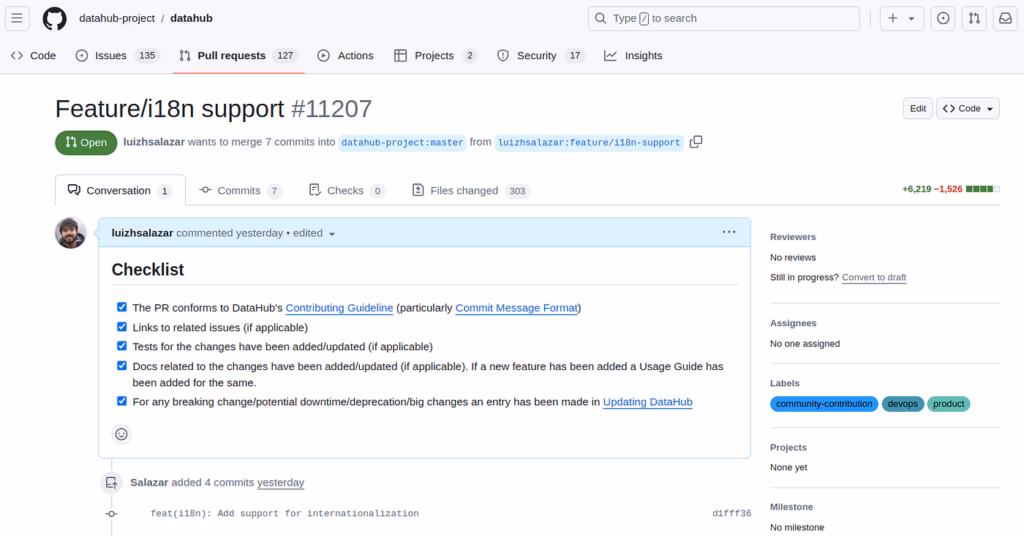Add an emoji reaction to comment
Screen dimensions: 1024x536
pyautogui.click(x=122, y=434)
